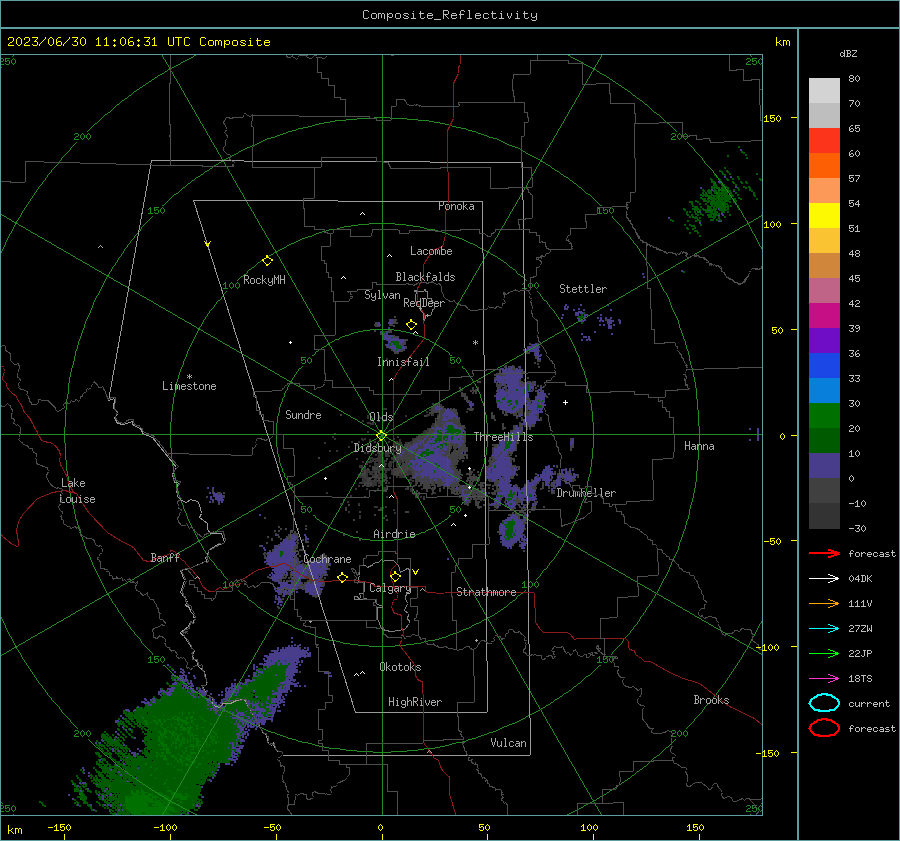
Task: Click the Ponoka city label
Action: click(x=456, y=206)
